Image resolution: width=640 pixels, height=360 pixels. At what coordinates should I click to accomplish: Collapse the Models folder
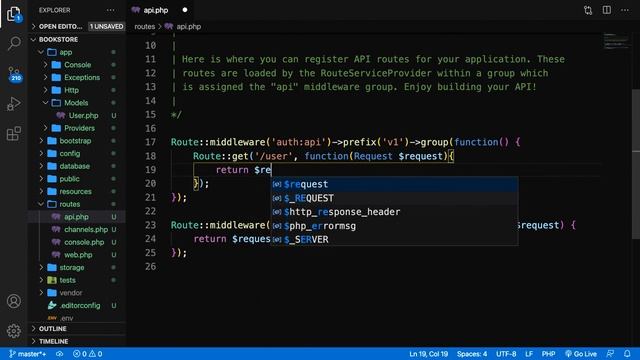pos(77,103)
